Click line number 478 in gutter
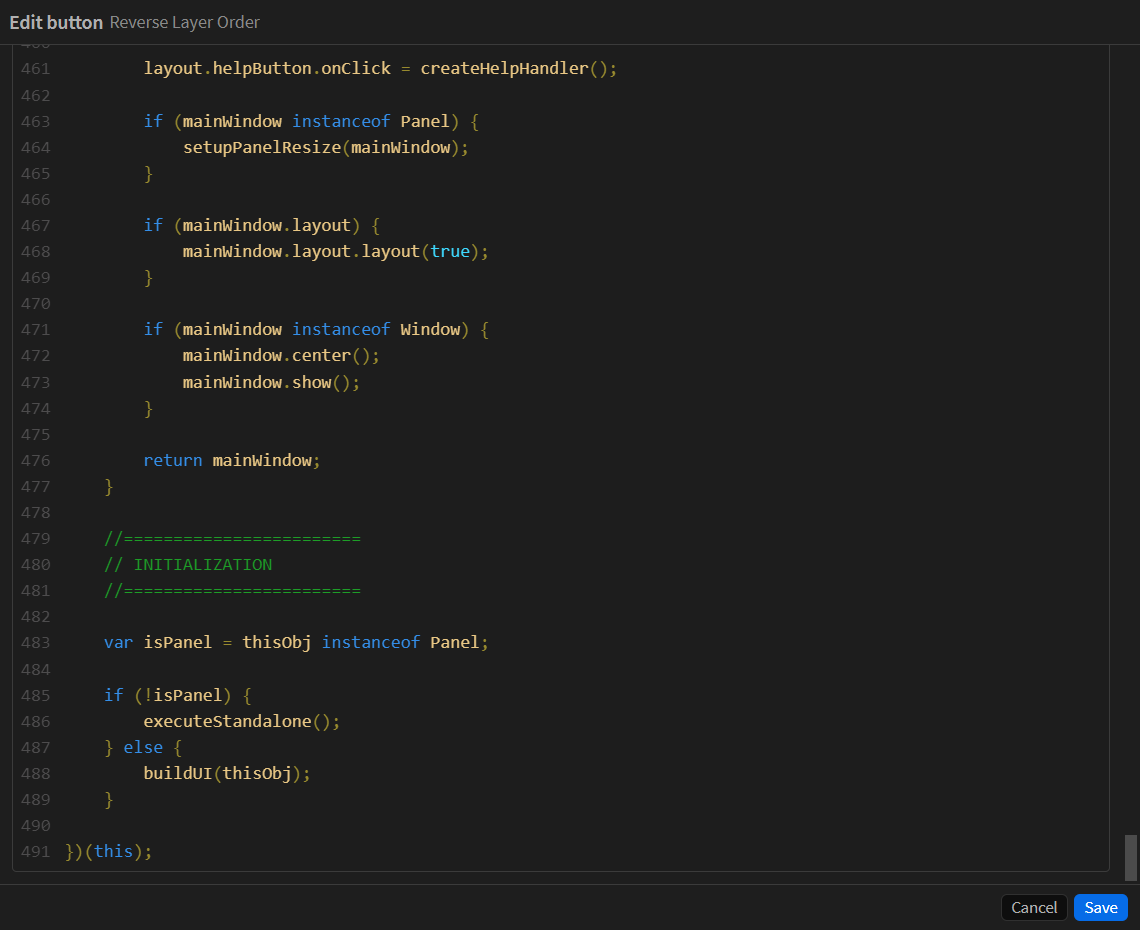1140x930 pixels. (36, 513)
